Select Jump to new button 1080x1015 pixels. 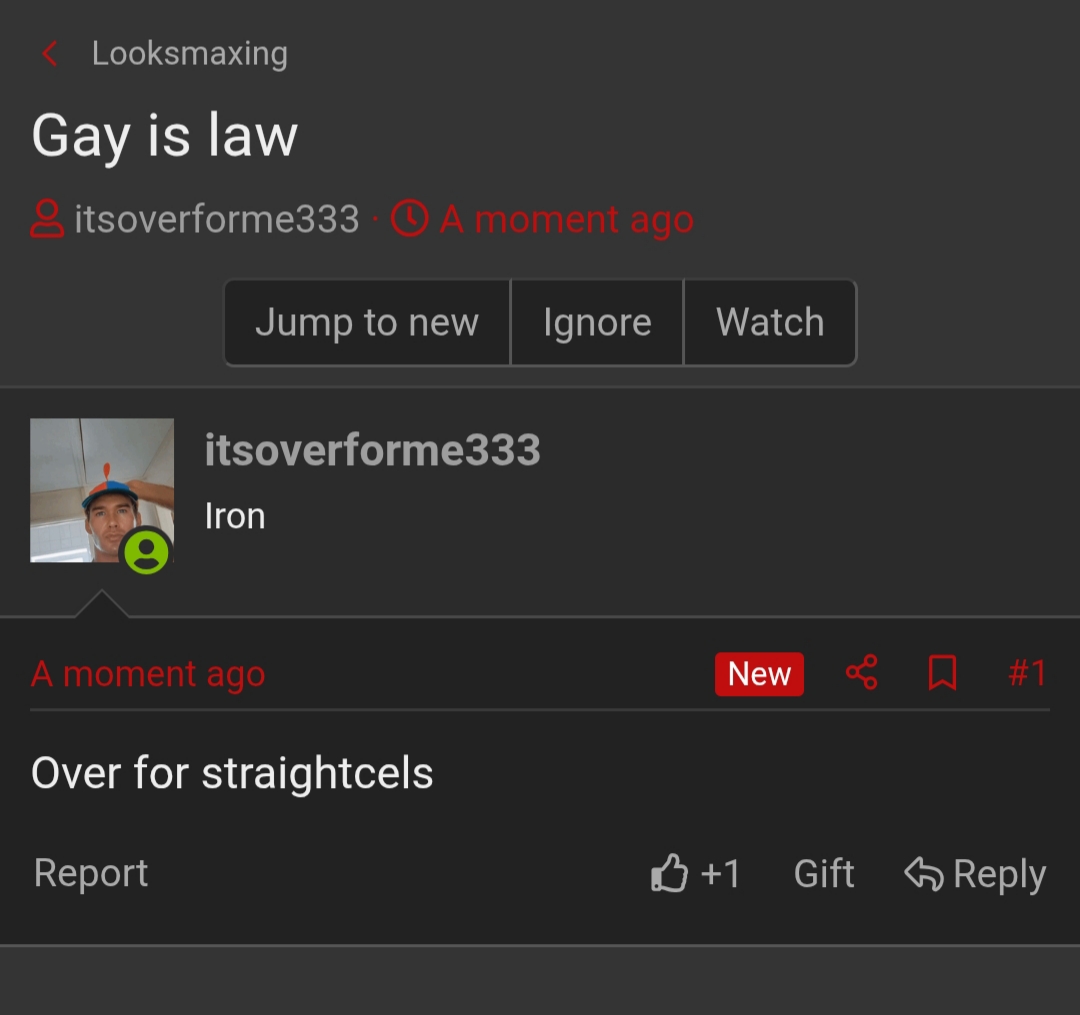(x=367, y=322)
